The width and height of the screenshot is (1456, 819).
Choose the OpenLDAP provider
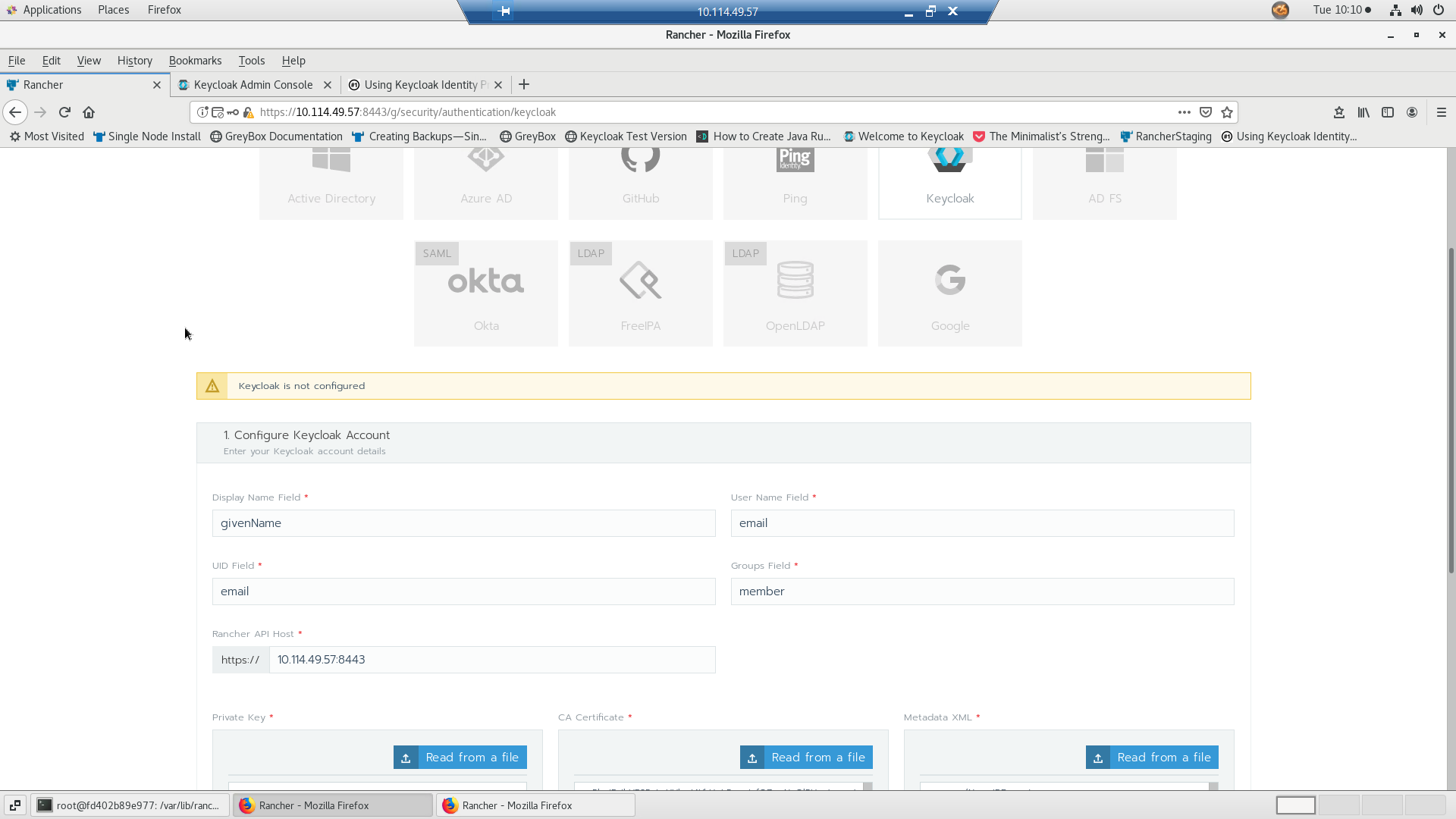[x=795, y=292]
